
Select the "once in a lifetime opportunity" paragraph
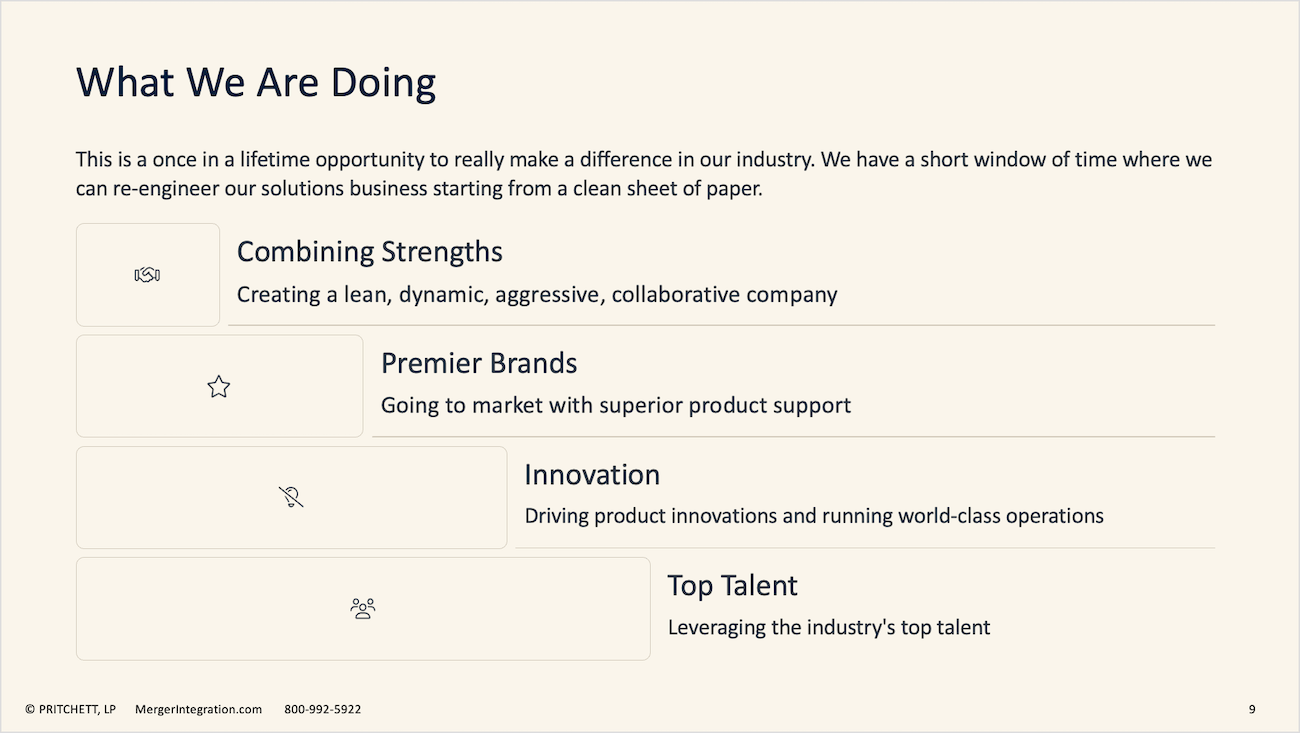coord(644,174)
